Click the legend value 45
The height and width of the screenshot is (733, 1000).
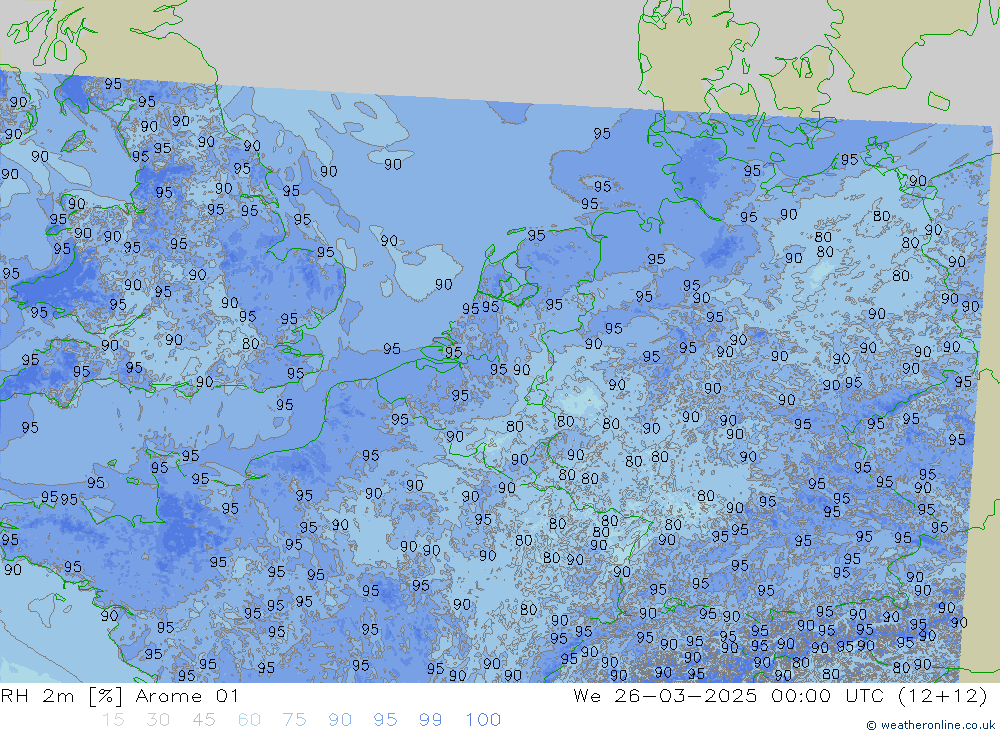(203, 720)
